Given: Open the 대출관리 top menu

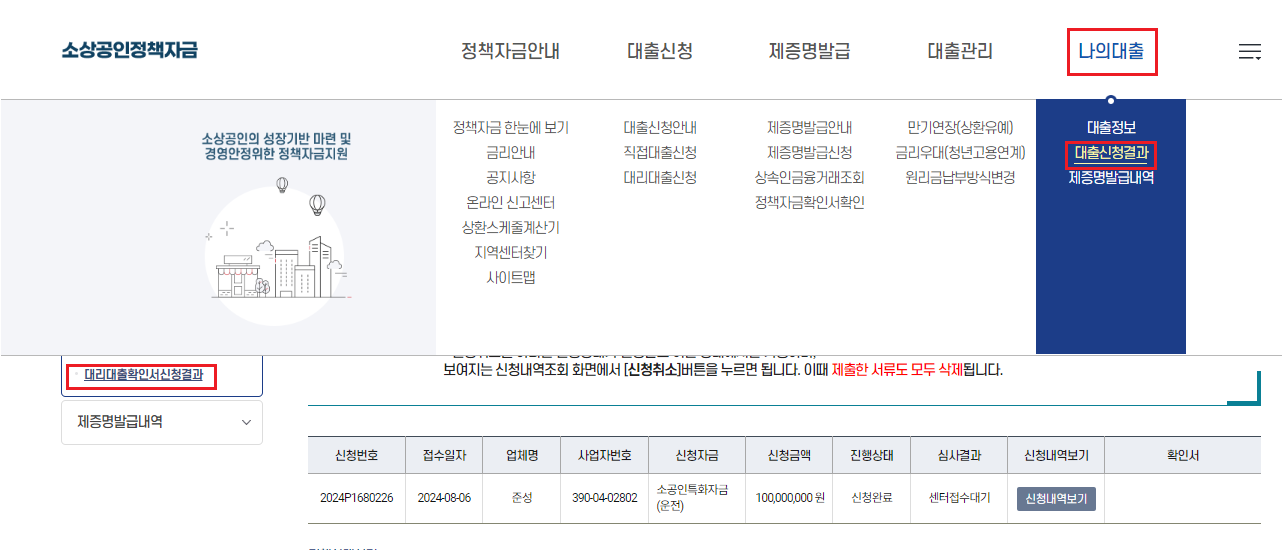Looking at the screenshot, I should pyautogui.click(x=960, y=51).
